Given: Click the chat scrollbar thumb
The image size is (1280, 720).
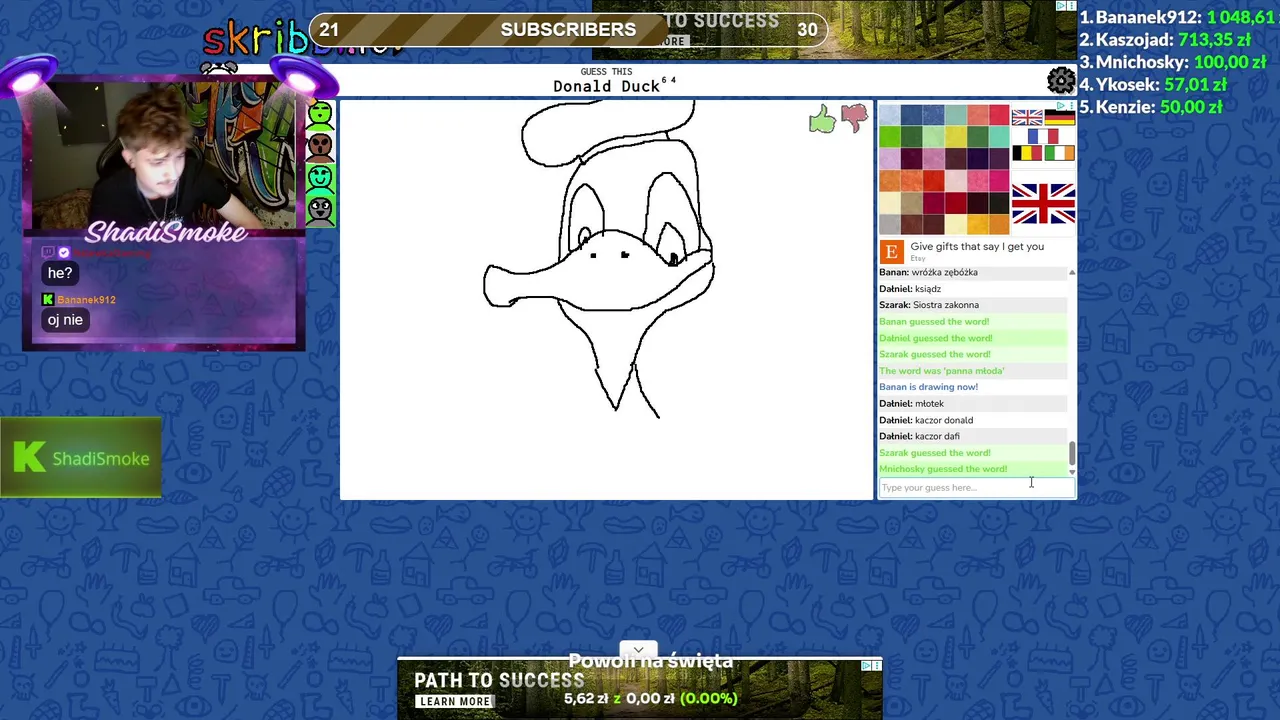Looking at the screenshot, I should coord(1072,454).
